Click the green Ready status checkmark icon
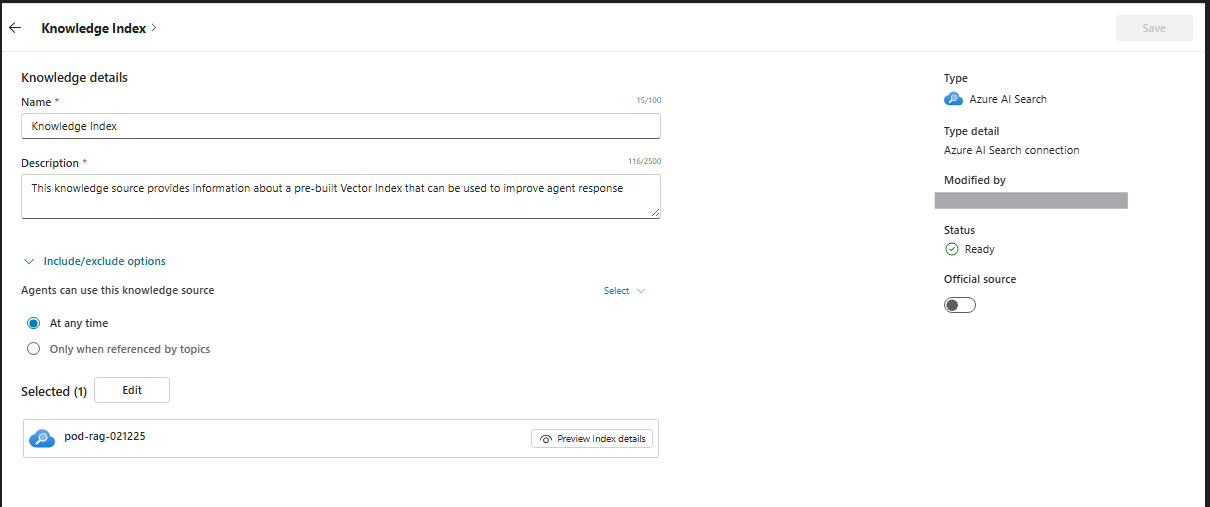Viewport: 1210px width, 507px height. (952, 249)
